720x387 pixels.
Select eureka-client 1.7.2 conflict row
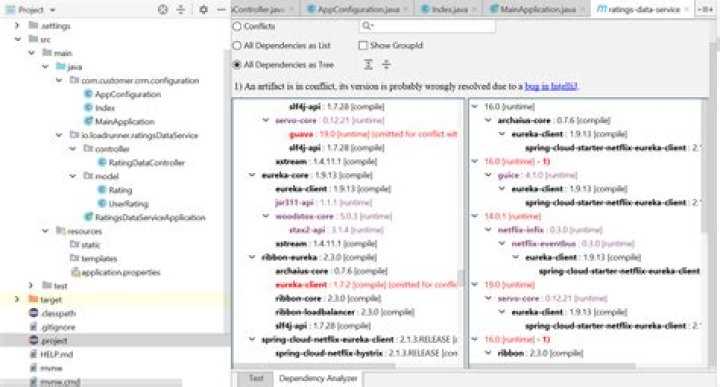coord(366,285)
